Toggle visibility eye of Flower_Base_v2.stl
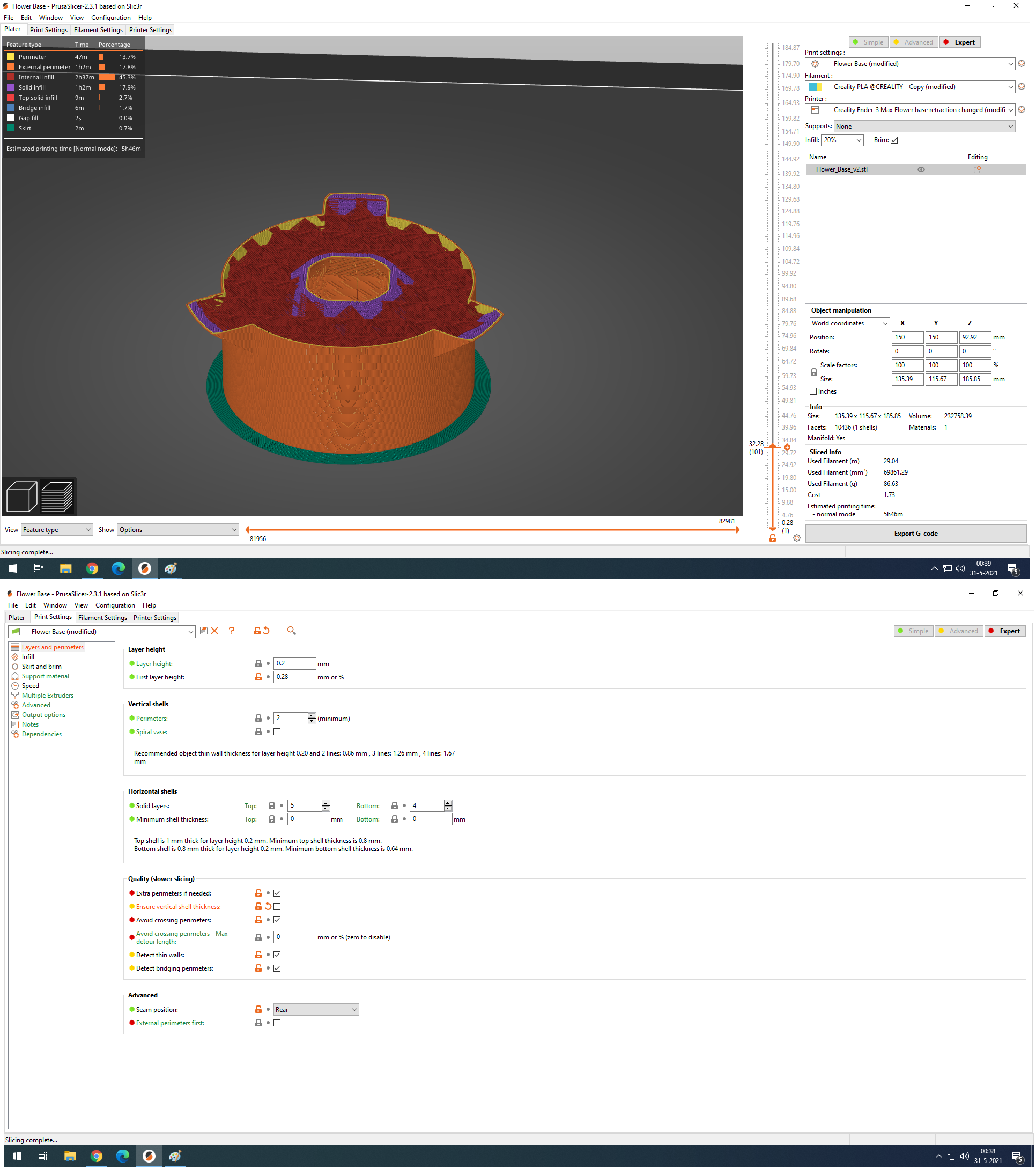Viewport: 1036px width, 1169px height. click(921, 169)
